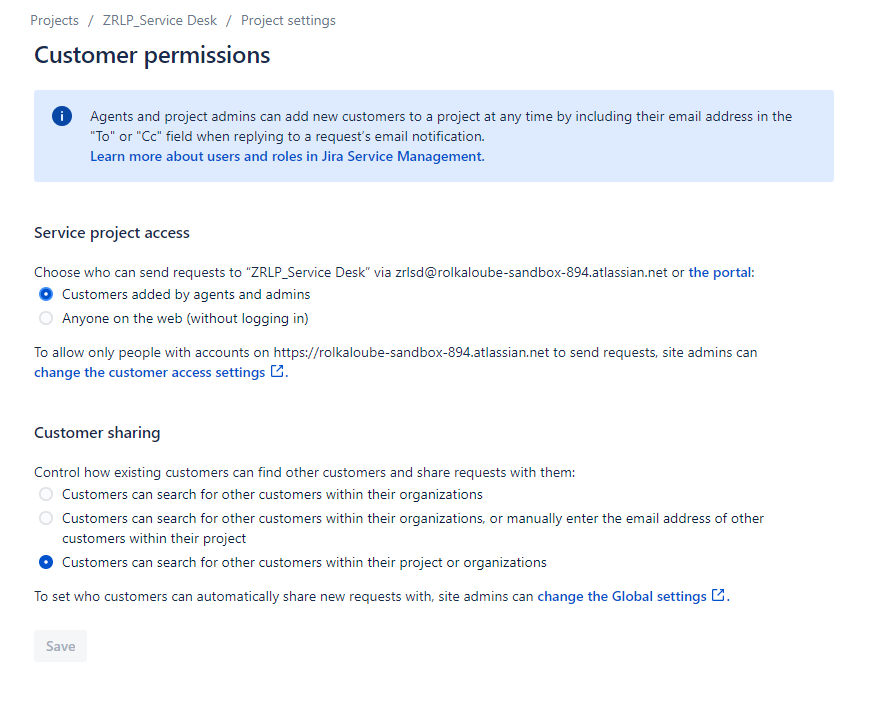Image resolution: width=883 pixels, height=715 pixels.
Task: Open "Learn more about users and roles" link
Action: (x=287, y=156)
